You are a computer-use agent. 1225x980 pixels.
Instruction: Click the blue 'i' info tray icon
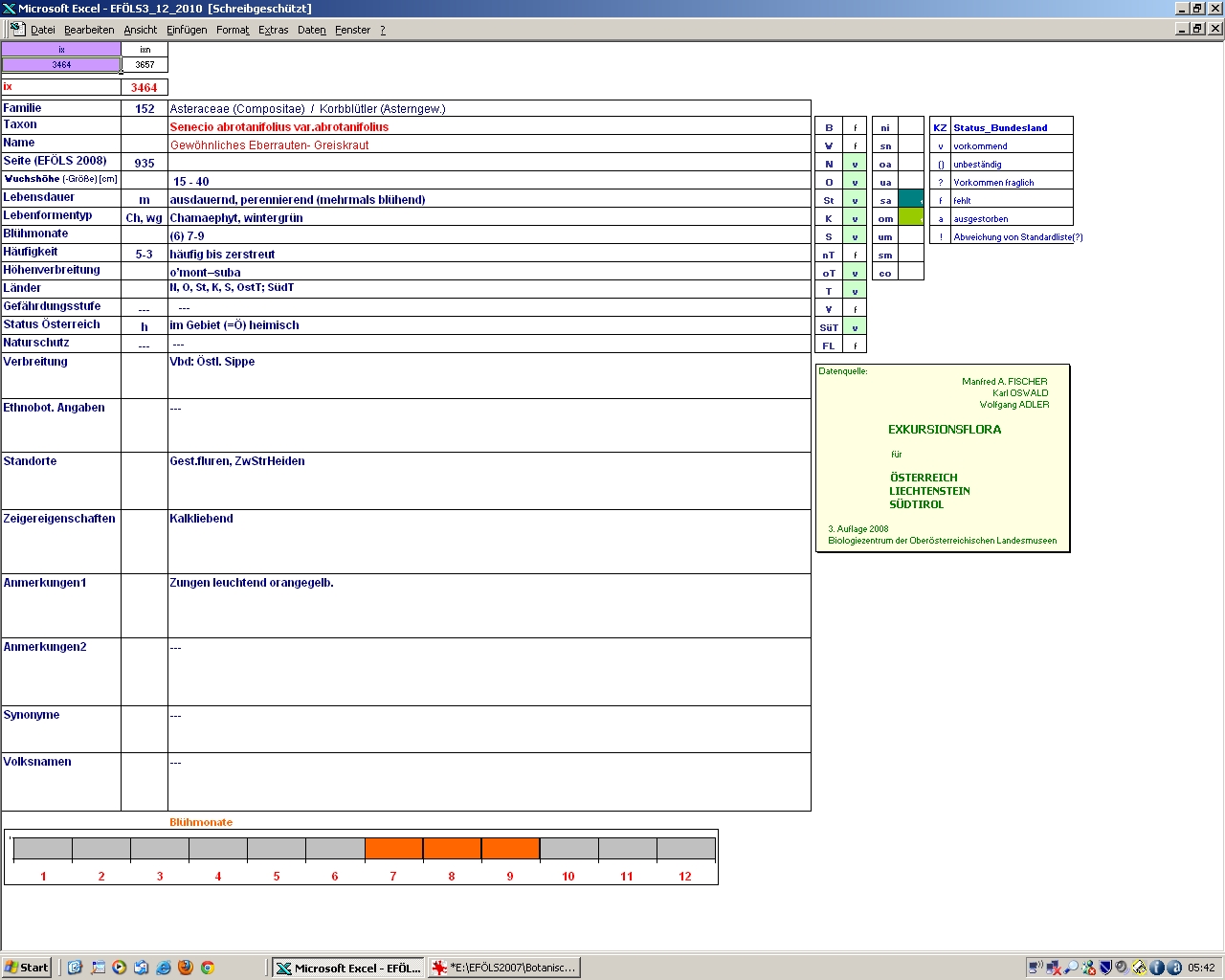click(1156, 968)
